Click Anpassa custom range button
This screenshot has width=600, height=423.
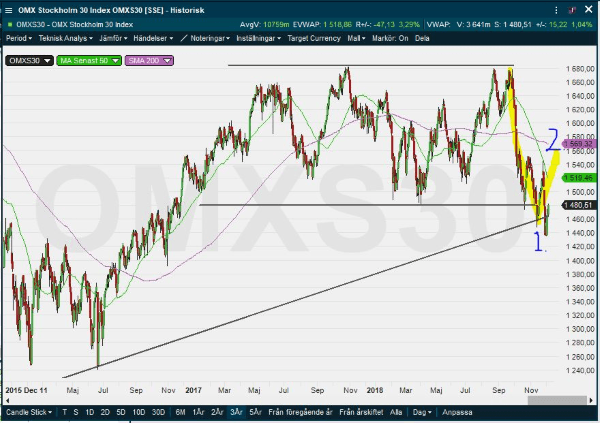click(457, 412)
